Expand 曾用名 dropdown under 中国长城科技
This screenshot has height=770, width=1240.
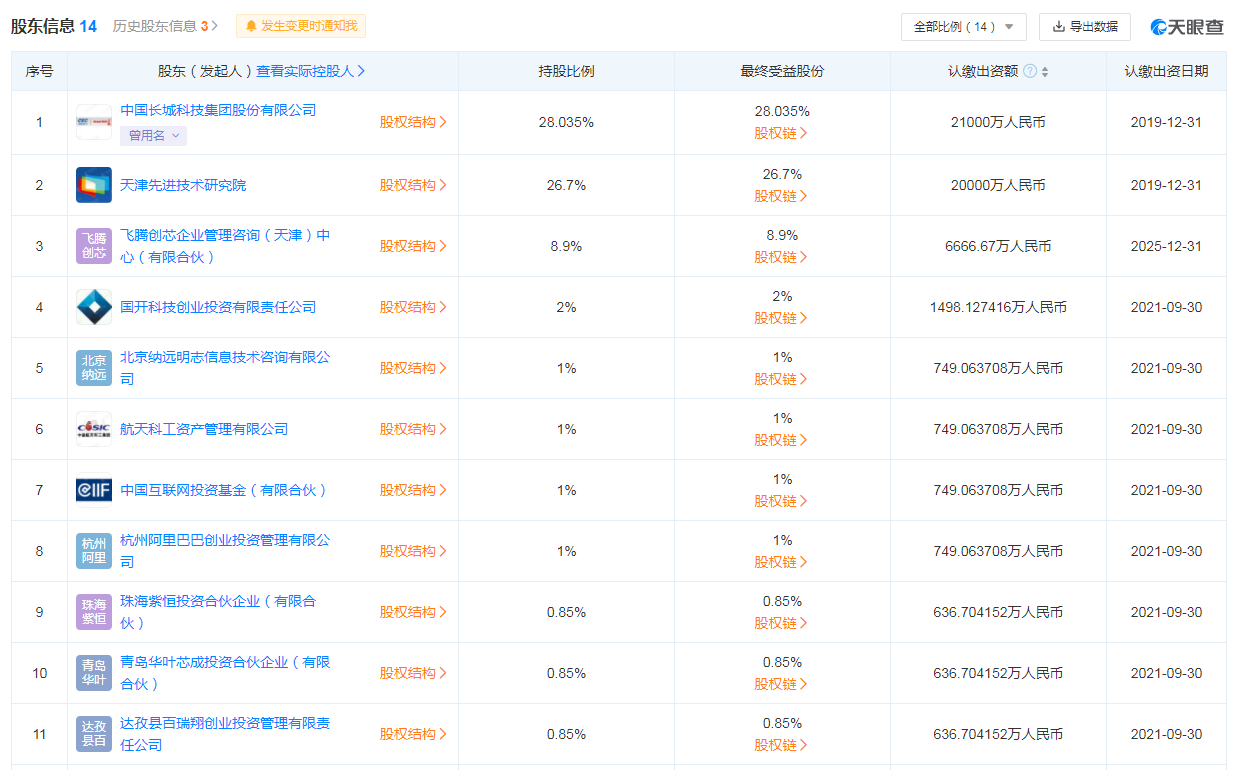click(153, 136)
